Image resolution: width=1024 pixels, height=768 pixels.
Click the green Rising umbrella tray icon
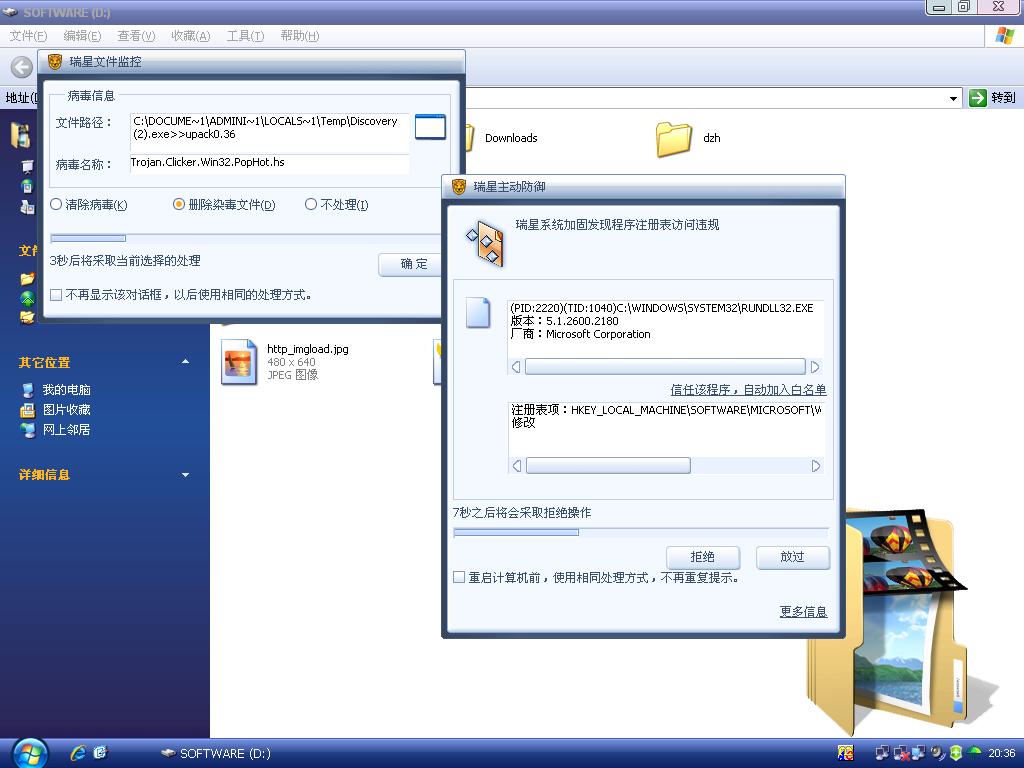(x=974, y=752)
